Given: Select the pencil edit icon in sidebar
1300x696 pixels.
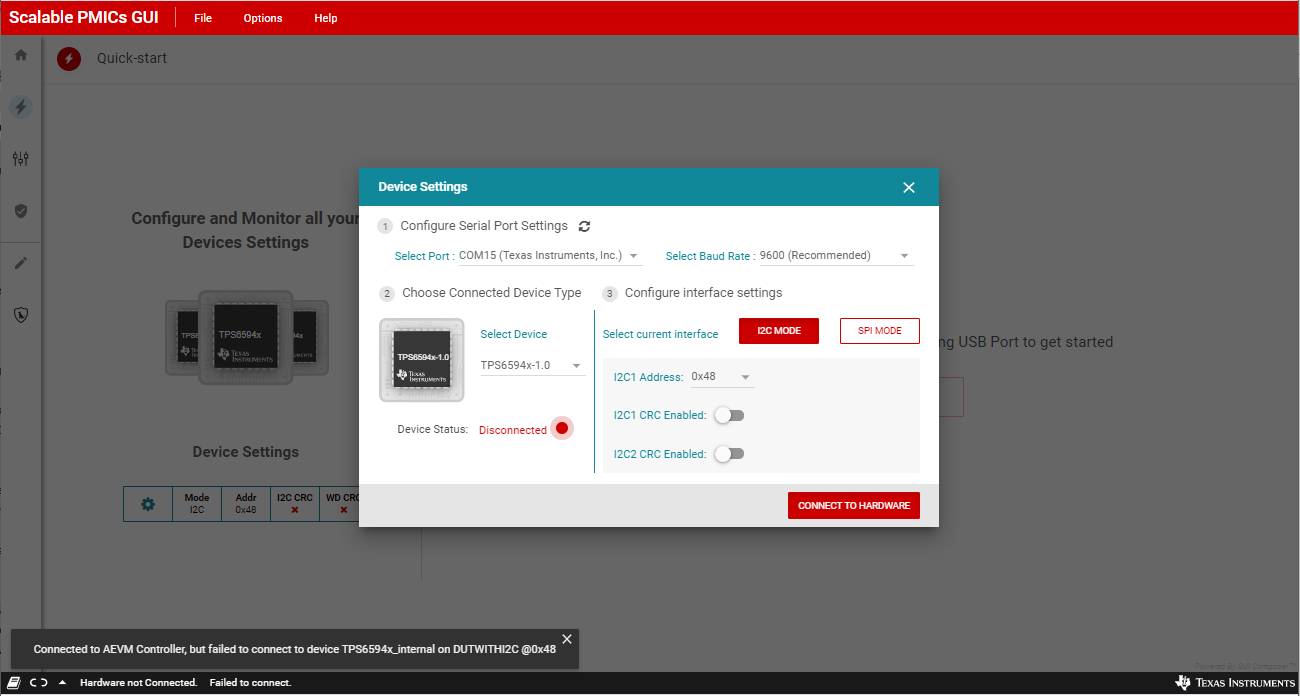Looking at the screenshot, I should [x=20, y=264].
